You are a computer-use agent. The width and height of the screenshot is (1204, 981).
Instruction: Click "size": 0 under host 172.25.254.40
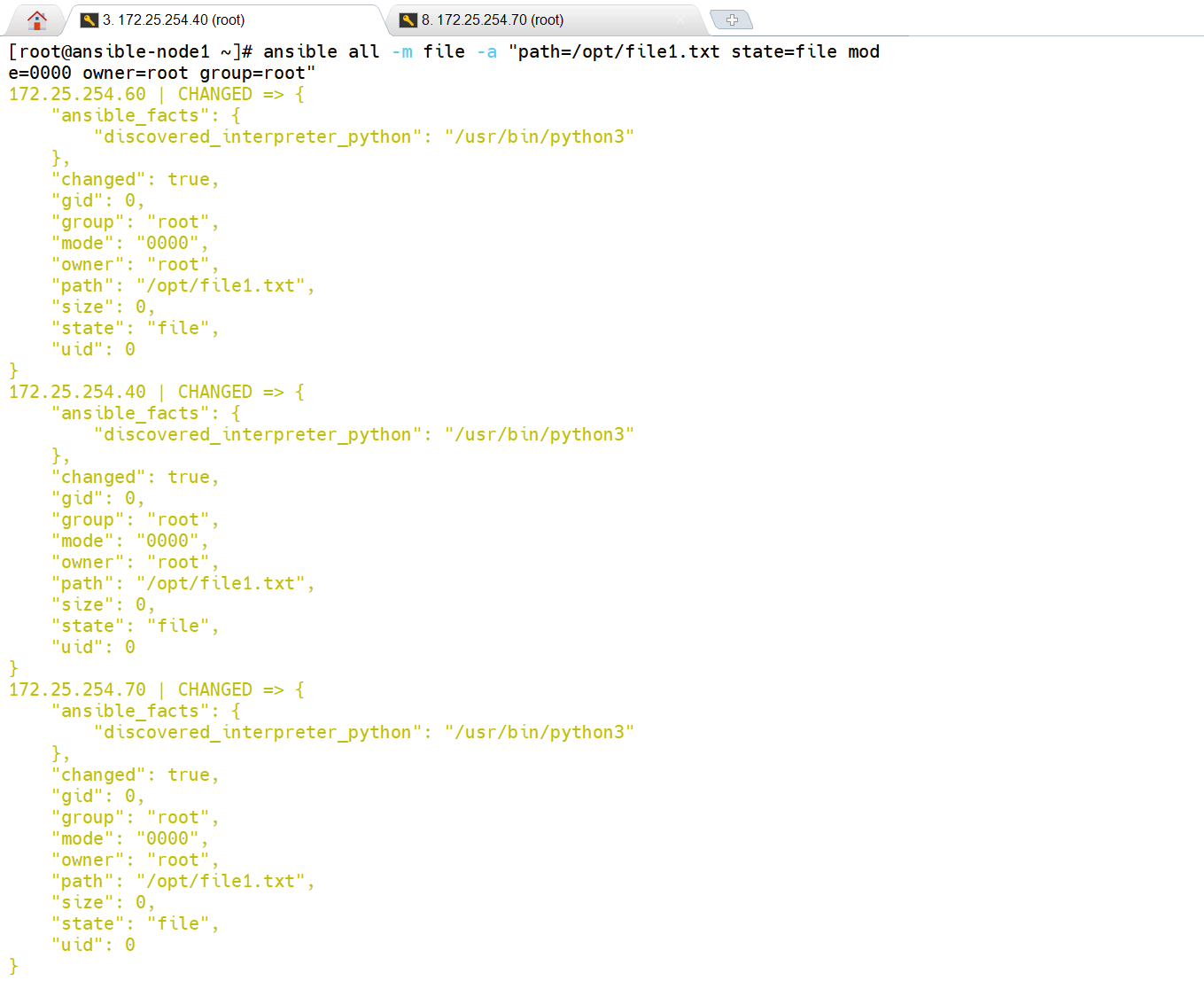pos(103,604)
